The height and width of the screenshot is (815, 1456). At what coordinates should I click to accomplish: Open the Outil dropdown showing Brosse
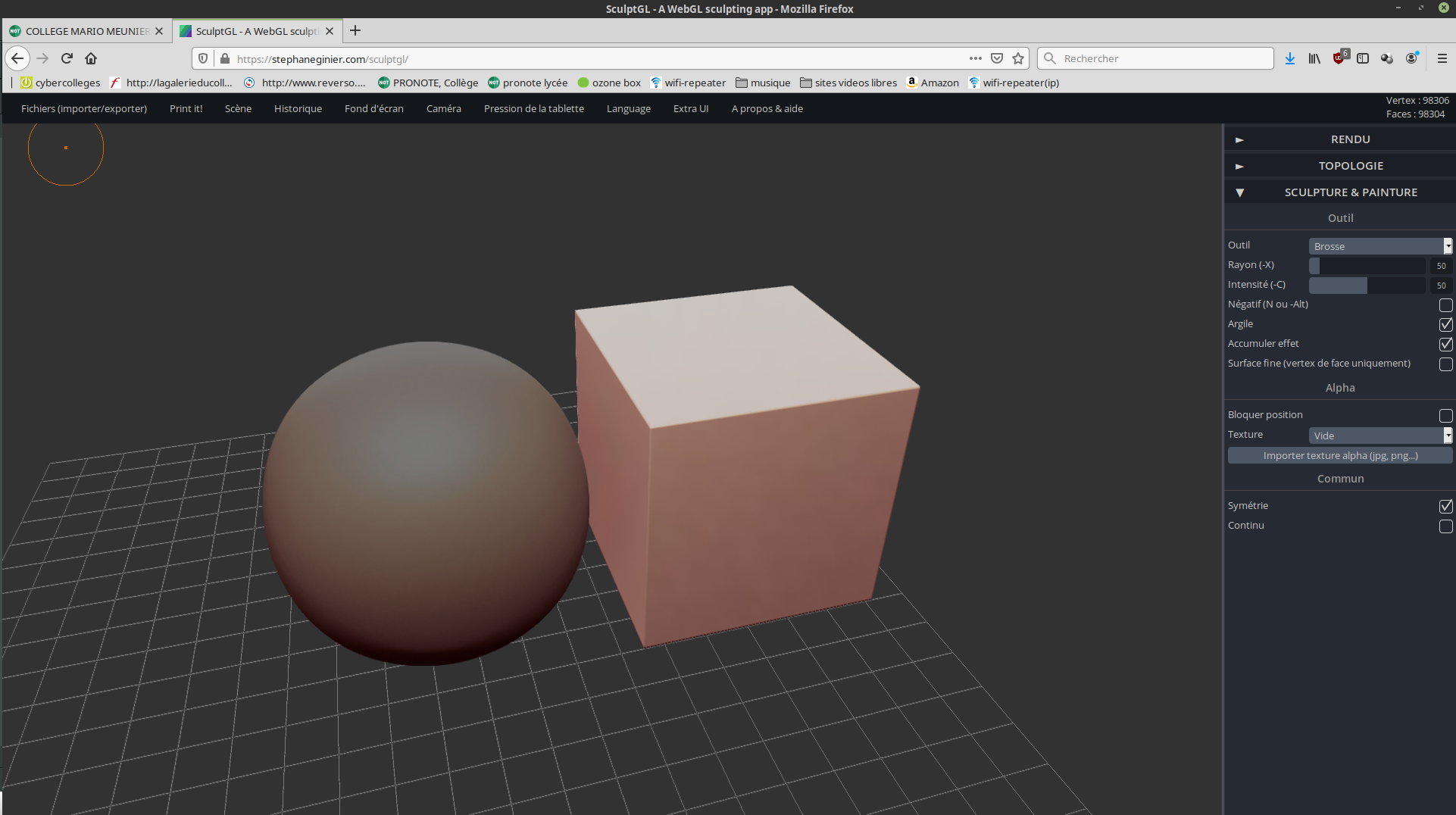pos(1380,246)
